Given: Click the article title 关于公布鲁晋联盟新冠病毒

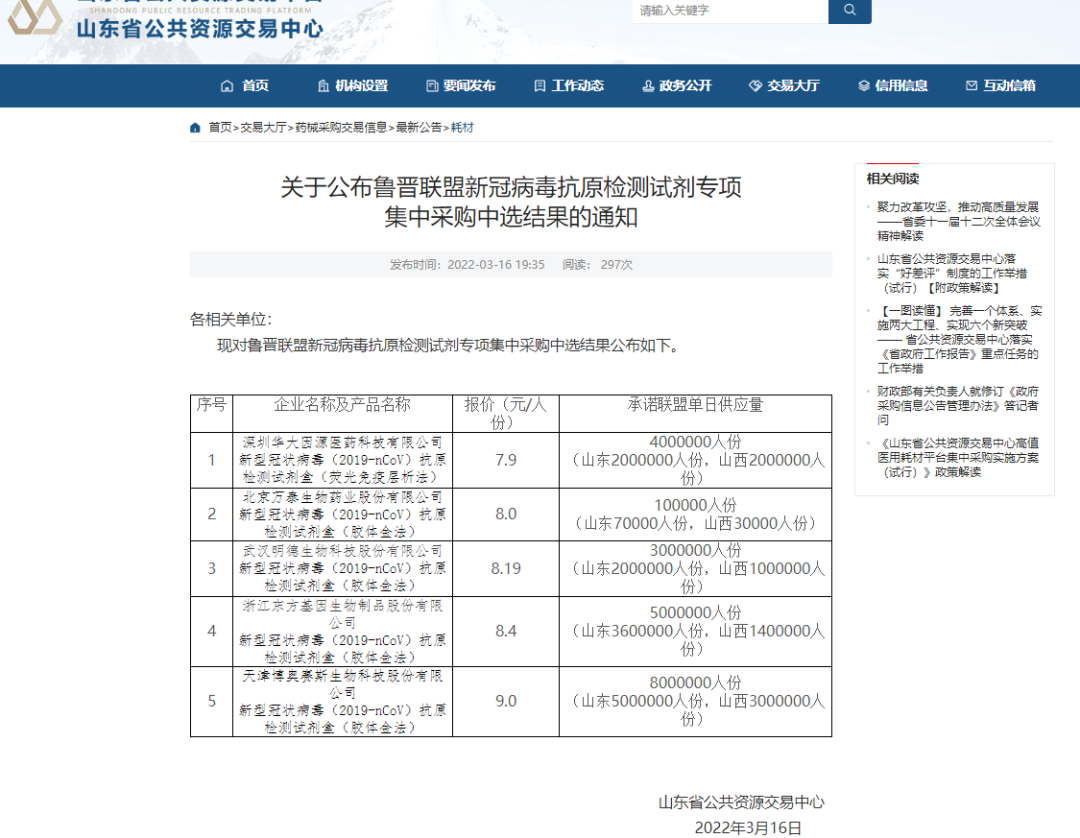Looking at the screenshot, I should click(510, 202).
